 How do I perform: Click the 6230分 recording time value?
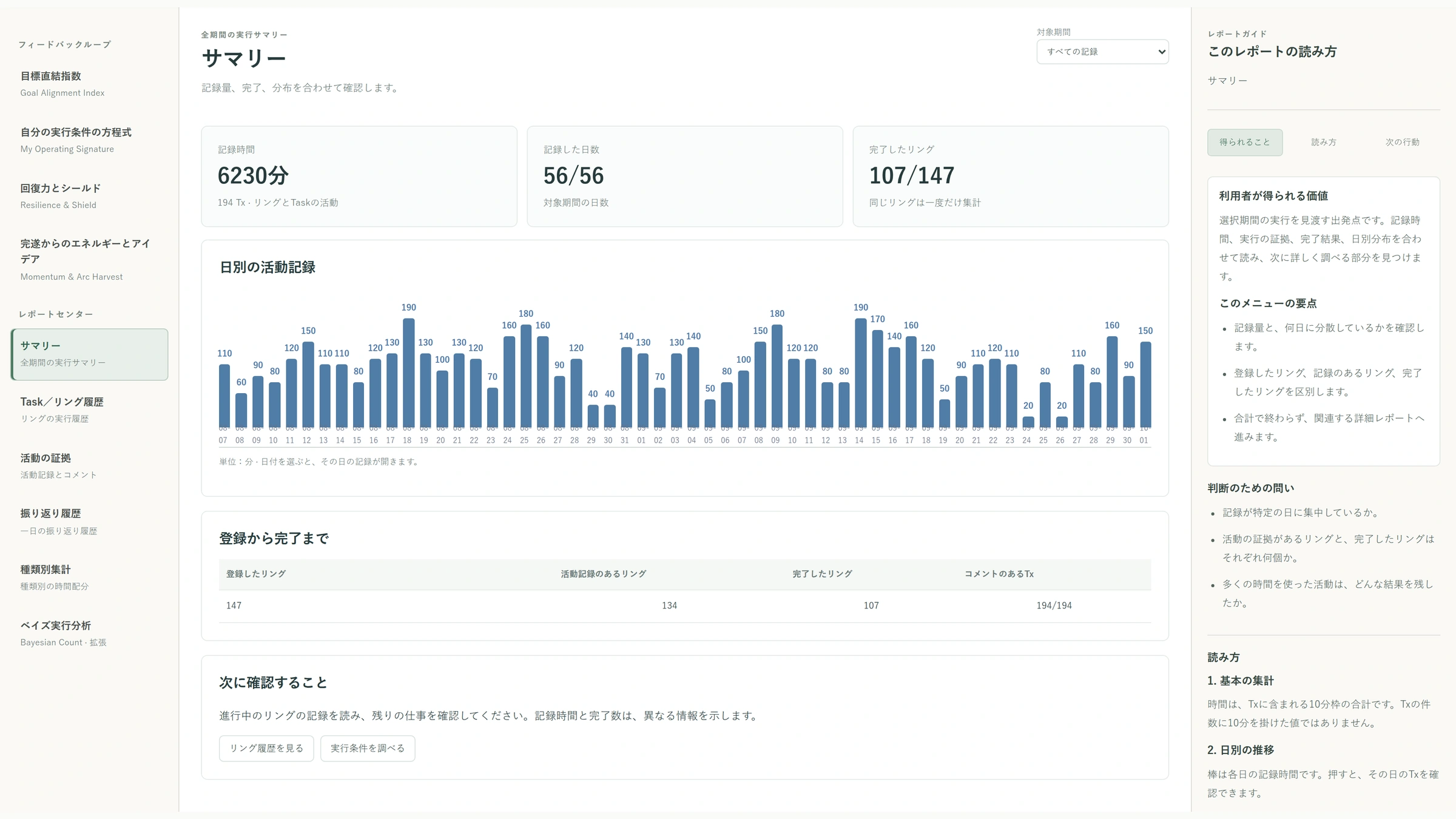coord(253,176)
